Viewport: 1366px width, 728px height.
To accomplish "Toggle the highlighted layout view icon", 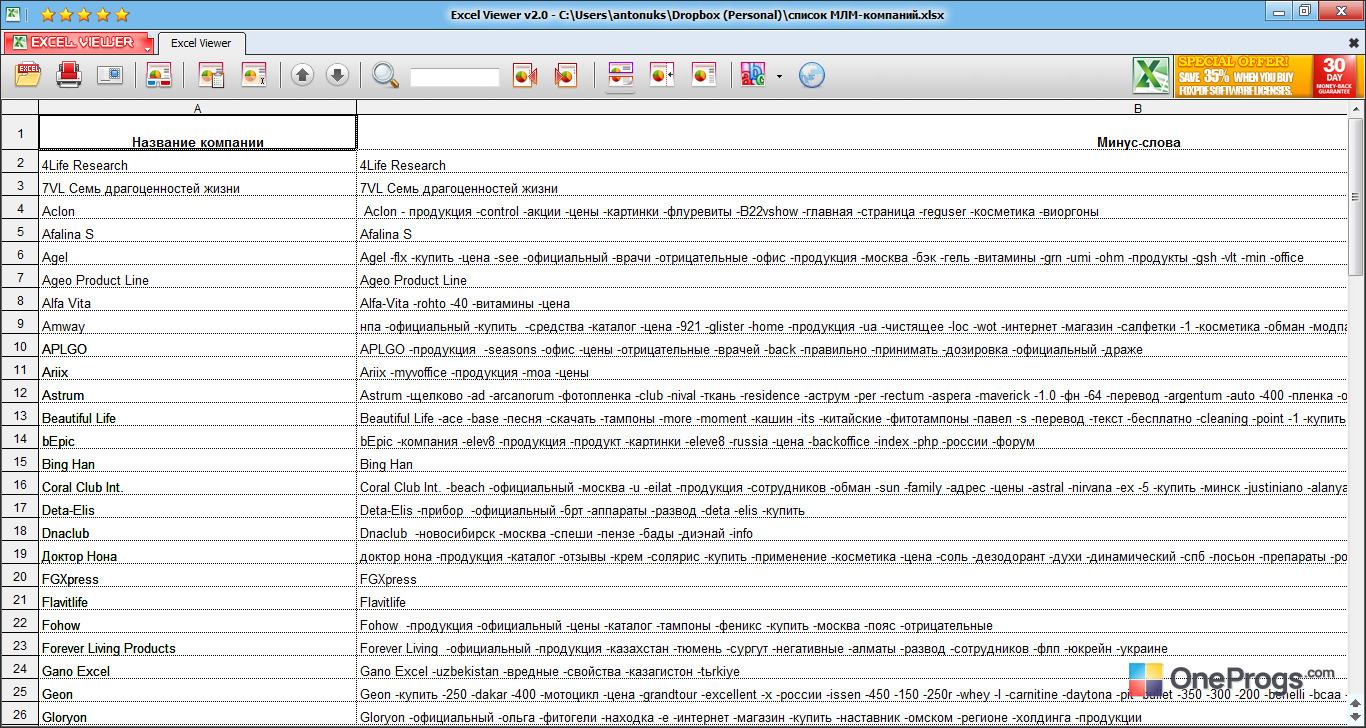I will pyautogui.click(x=620, y=75).
